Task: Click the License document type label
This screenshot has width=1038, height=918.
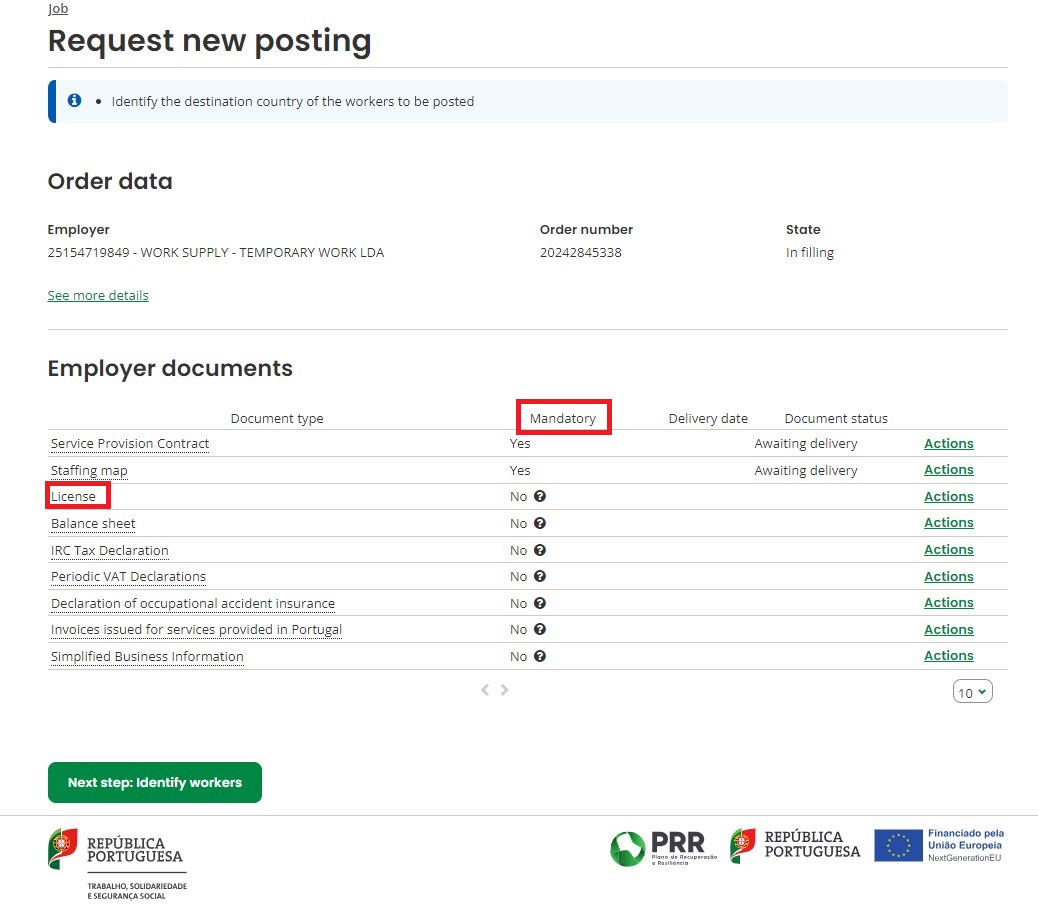Action: (x=74, y=497)
